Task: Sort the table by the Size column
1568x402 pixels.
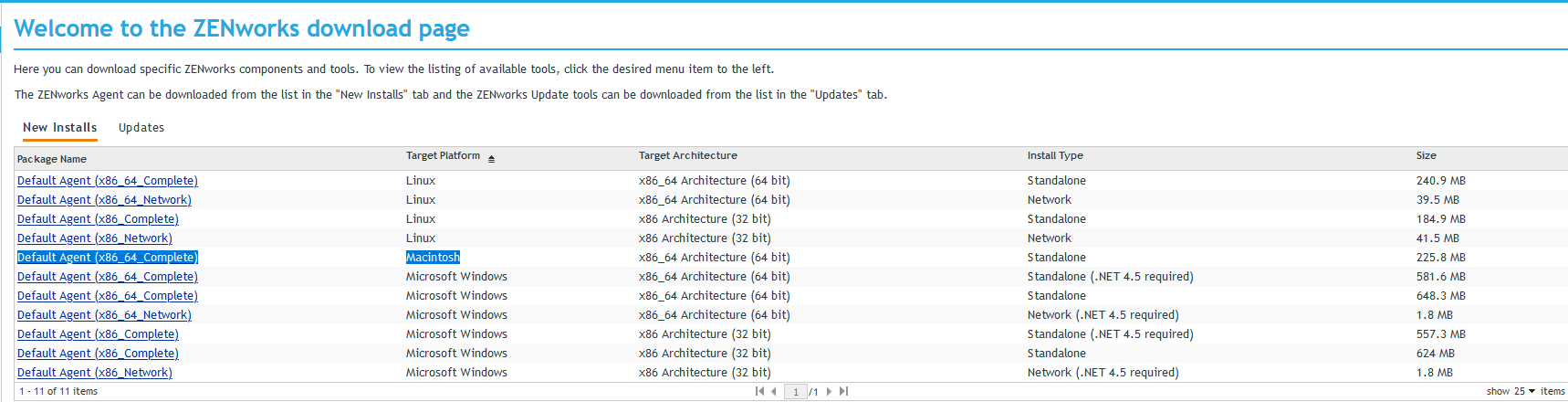Action: [x=1426, y=156]
